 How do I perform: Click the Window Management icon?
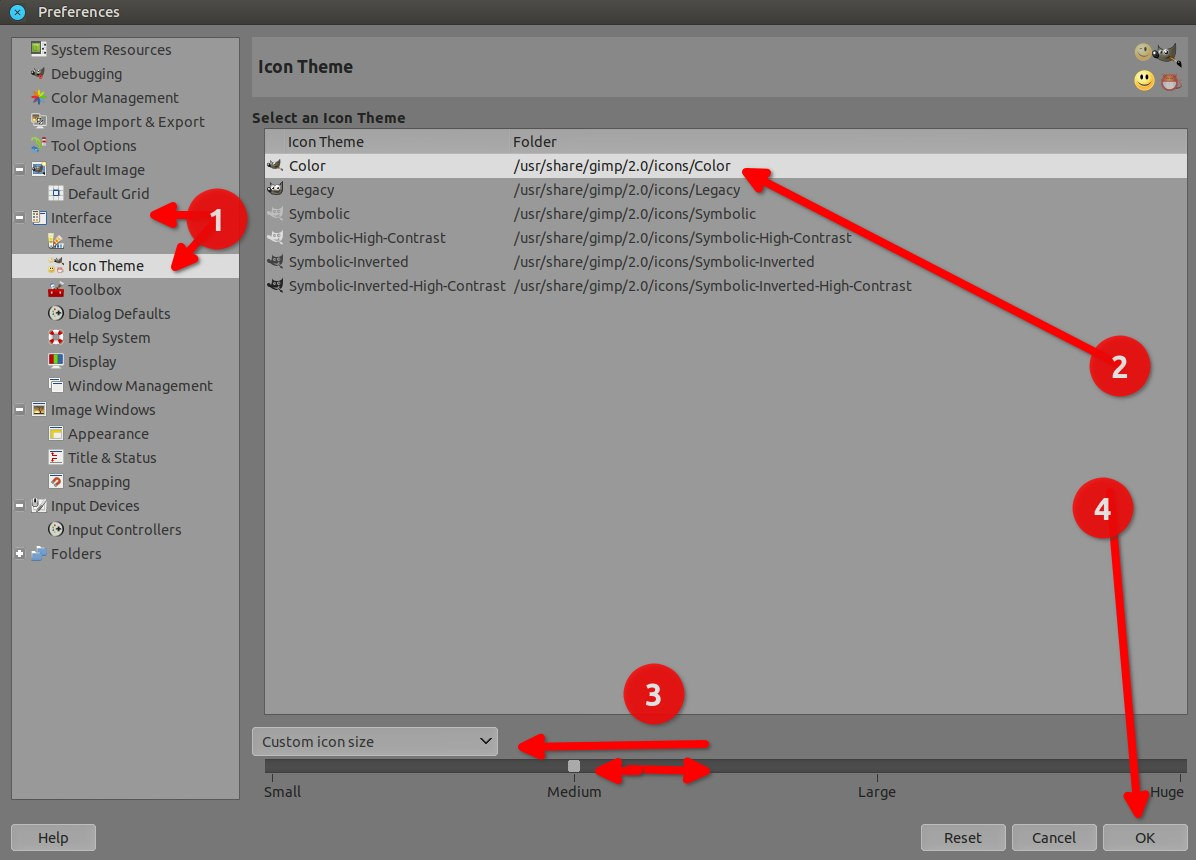click(56, 385)
